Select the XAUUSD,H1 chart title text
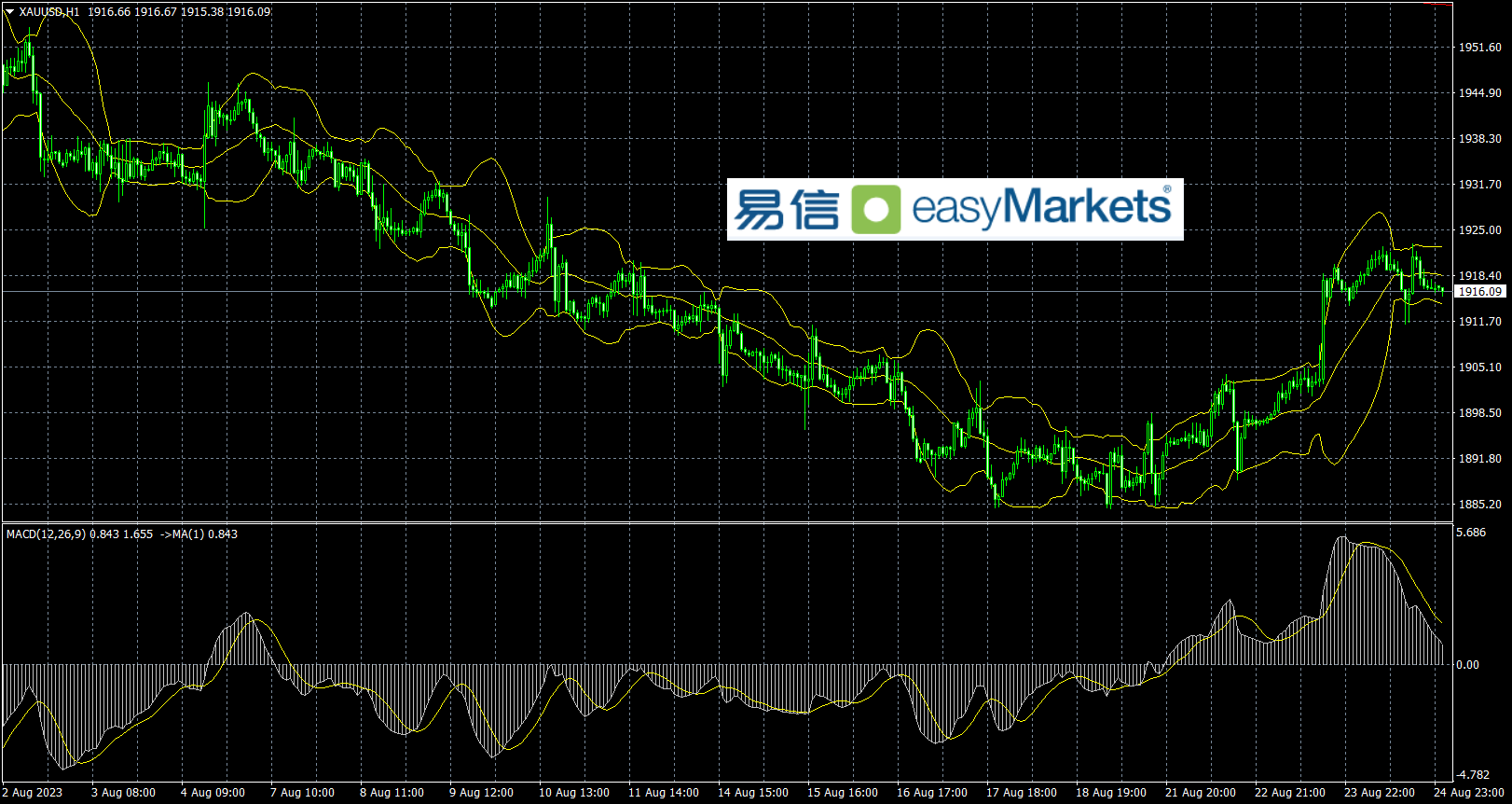Viewport: 1512px width, 804px height. [x=49, y=12]
